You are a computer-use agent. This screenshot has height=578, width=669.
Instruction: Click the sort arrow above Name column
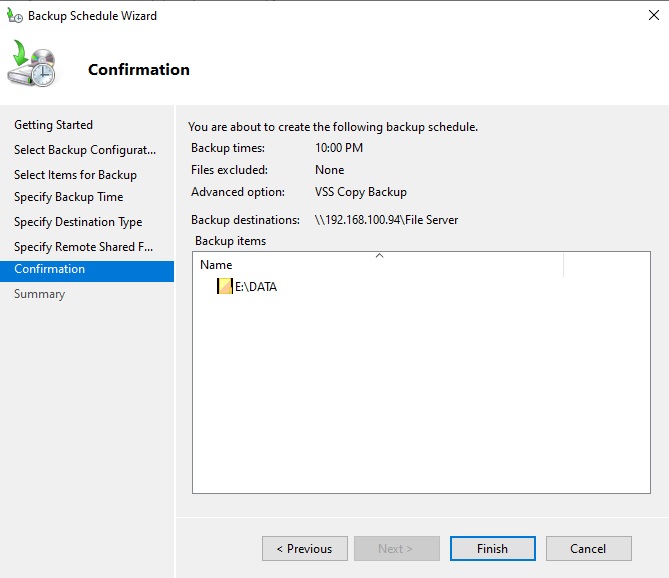[x=378, y=256]
